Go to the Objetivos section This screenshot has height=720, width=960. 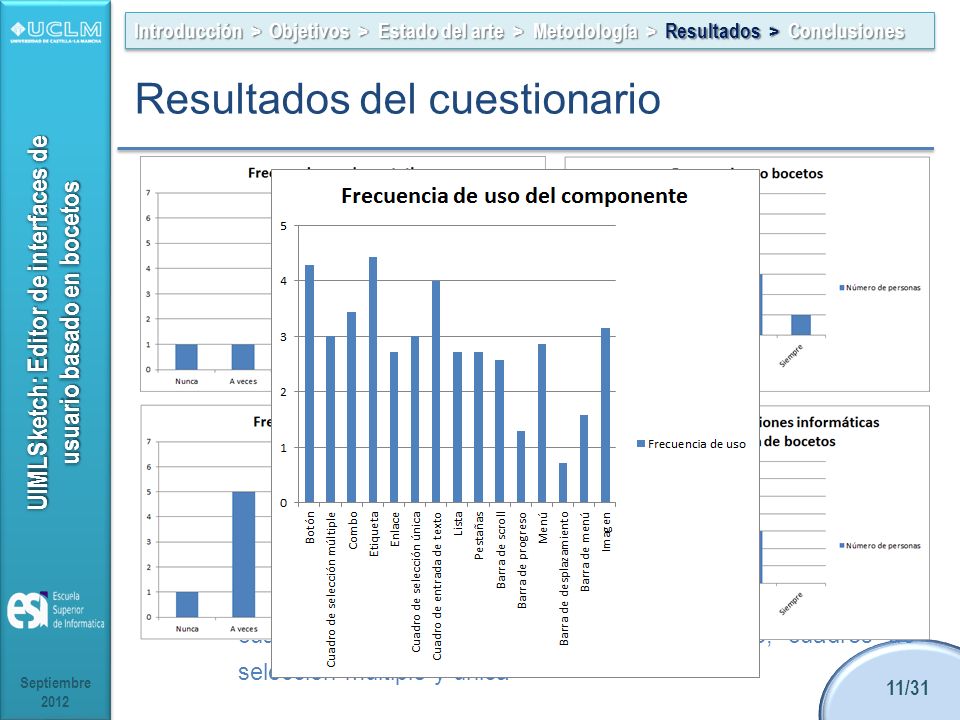click(x=310, y=31)
